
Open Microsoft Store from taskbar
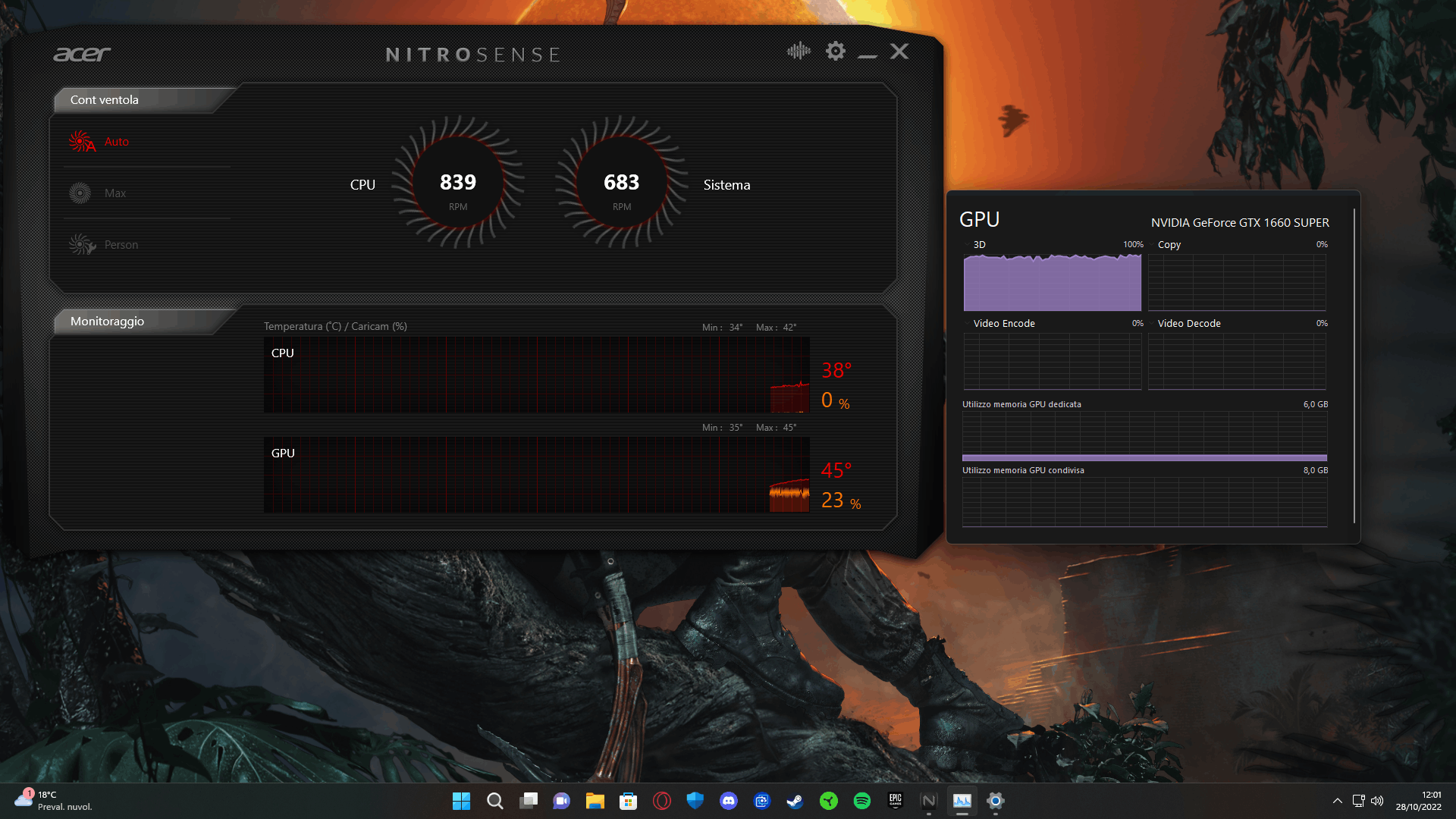(x=628, y=801)
